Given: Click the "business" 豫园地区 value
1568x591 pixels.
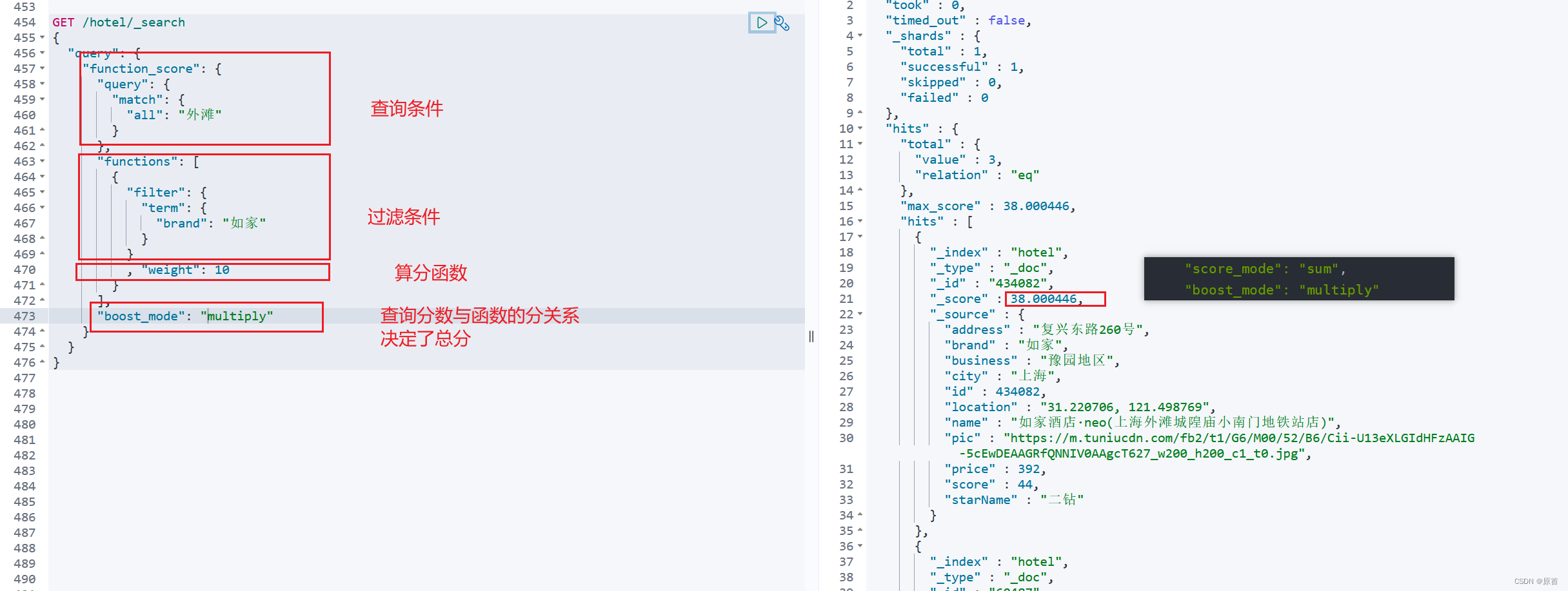Looking at the screenshot, I should 1077,361.
